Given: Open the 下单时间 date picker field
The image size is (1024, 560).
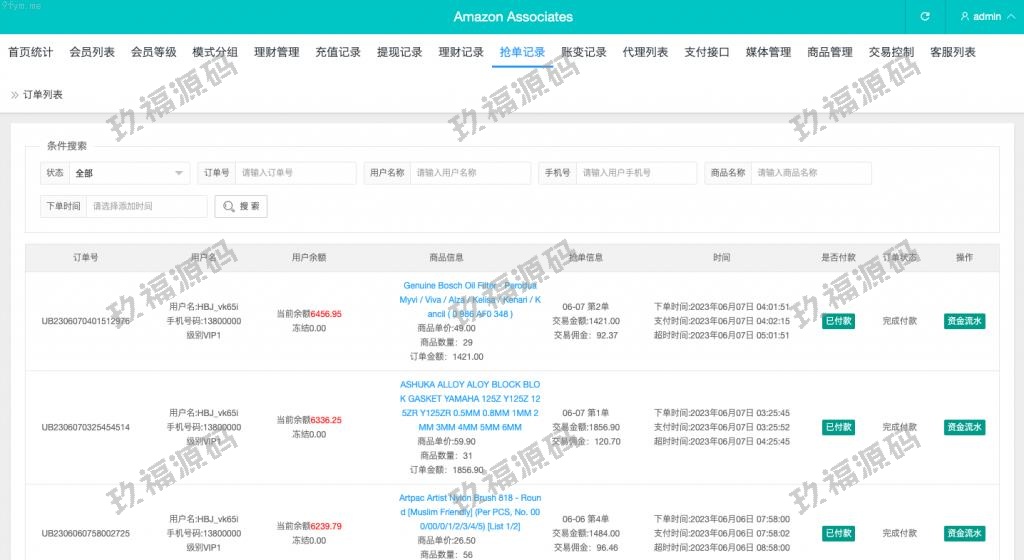Looking at the screenshot, I should coord(146,206).
